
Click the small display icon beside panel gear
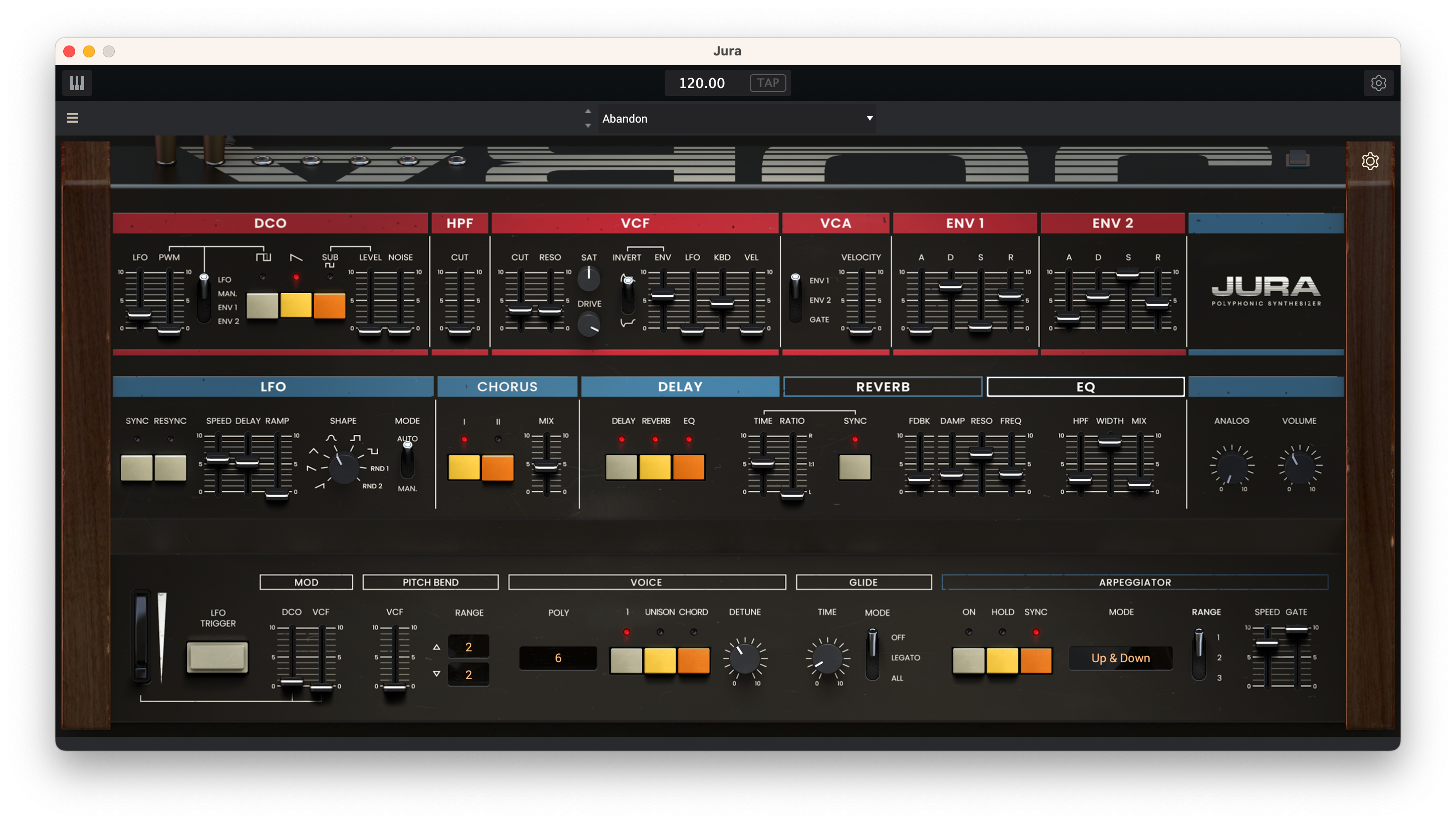pyautogui.click(x=1297, y=159)
